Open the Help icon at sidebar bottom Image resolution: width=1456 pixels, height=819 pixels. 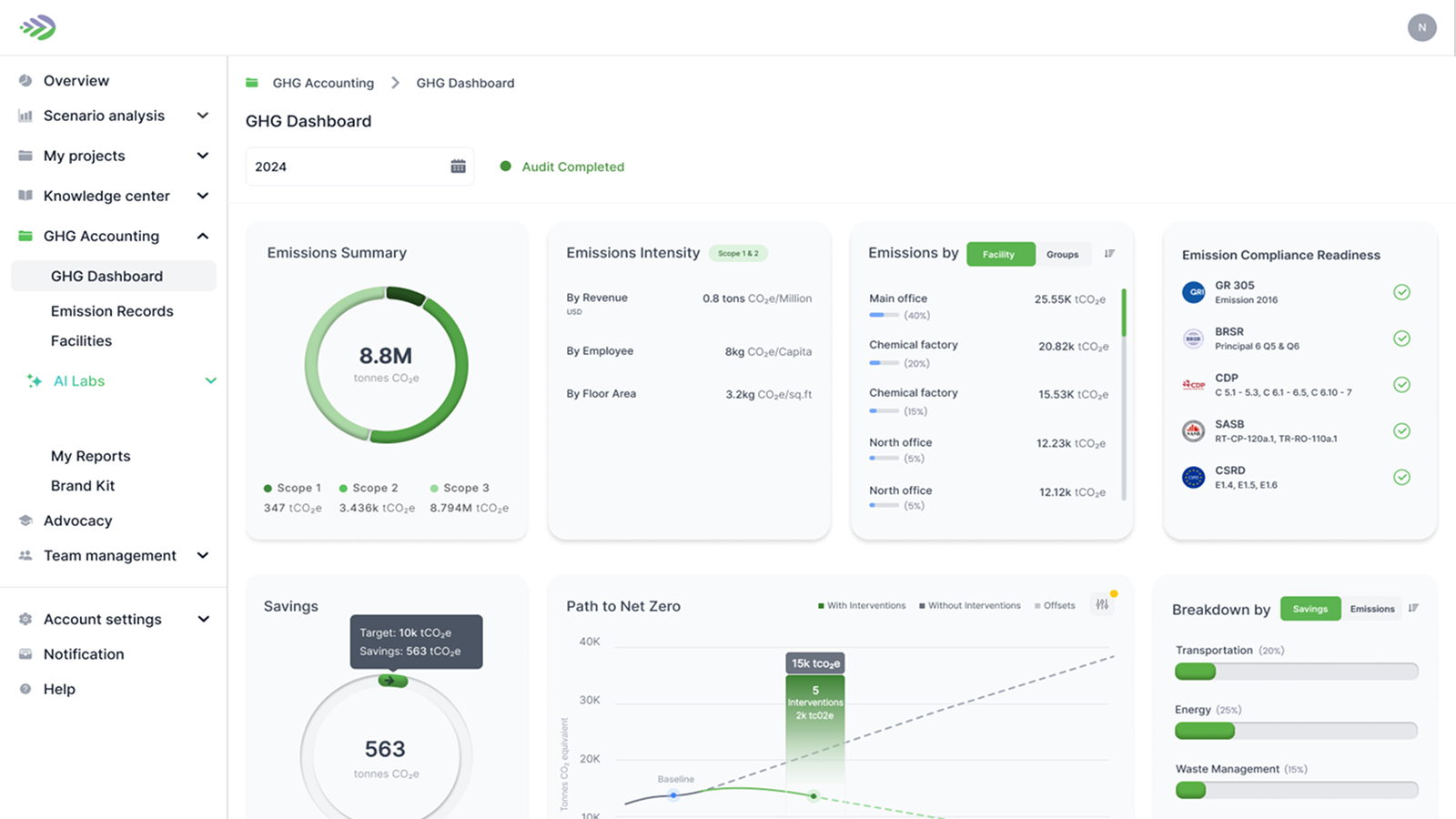[25, 689]
